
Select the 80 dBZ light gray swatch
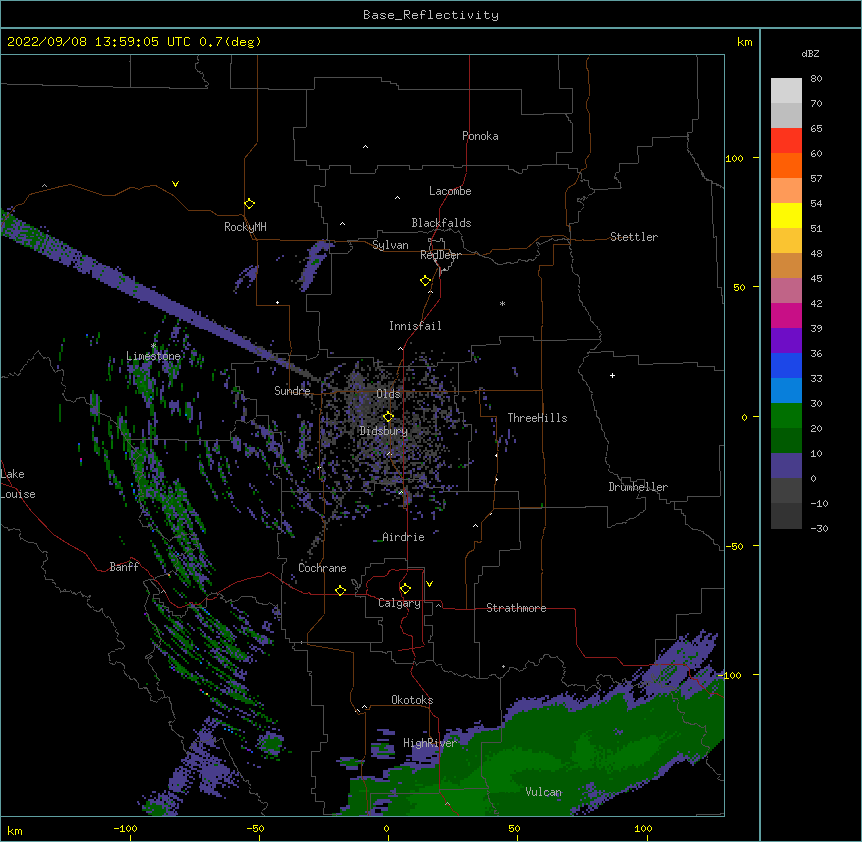click(x=786, y=91)
